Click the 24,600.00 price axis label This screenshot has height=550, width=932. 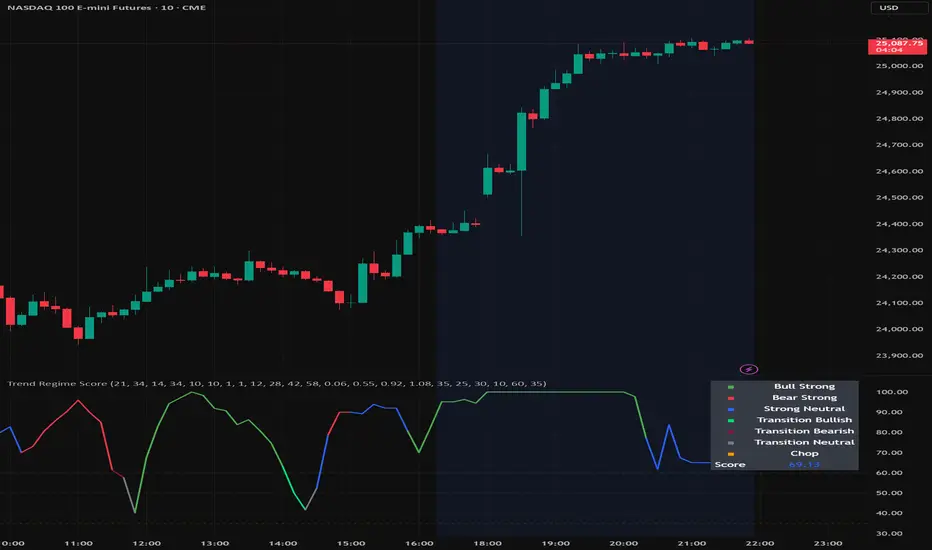[899, 171]
